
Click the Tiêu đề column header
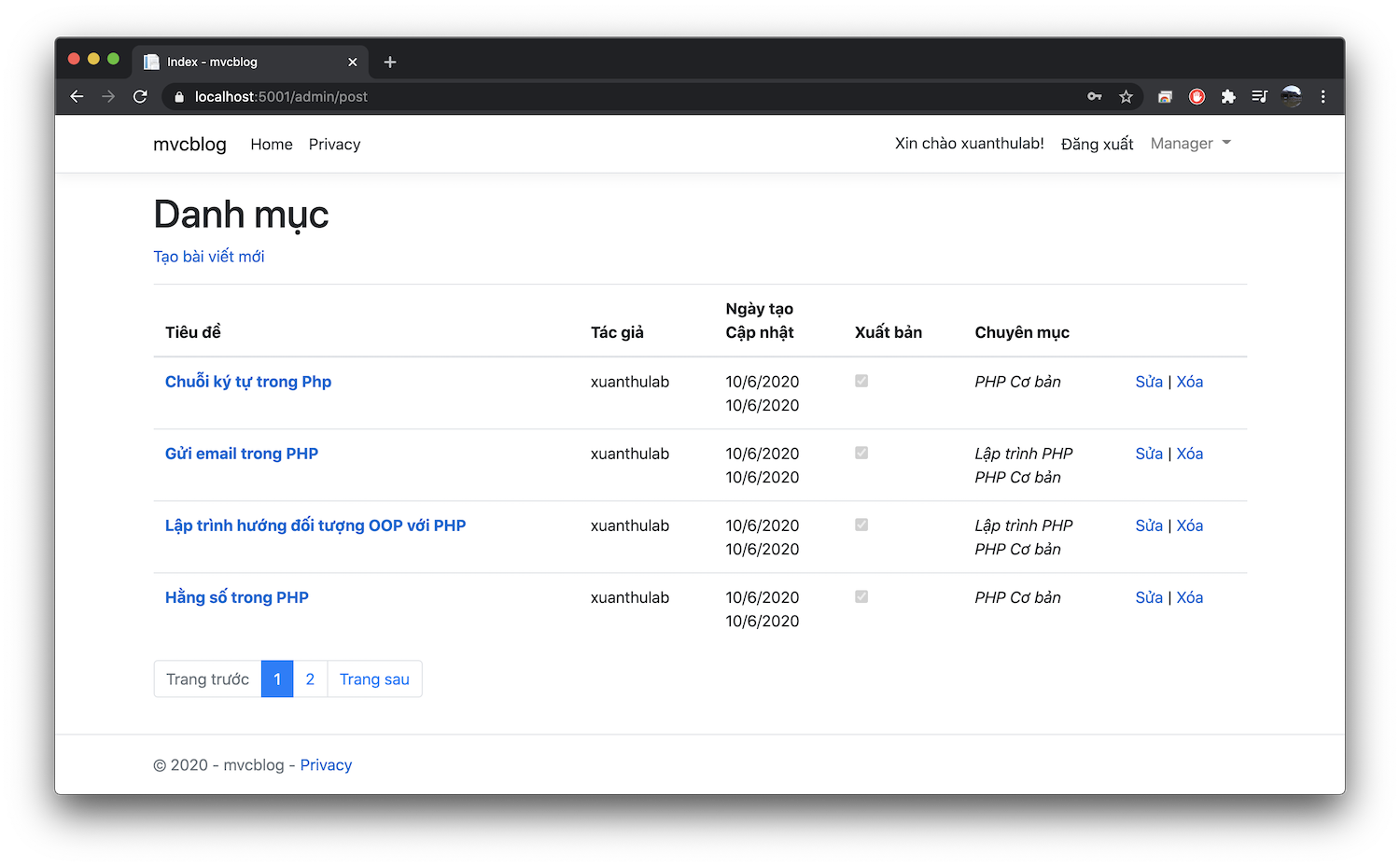[193, 331]
